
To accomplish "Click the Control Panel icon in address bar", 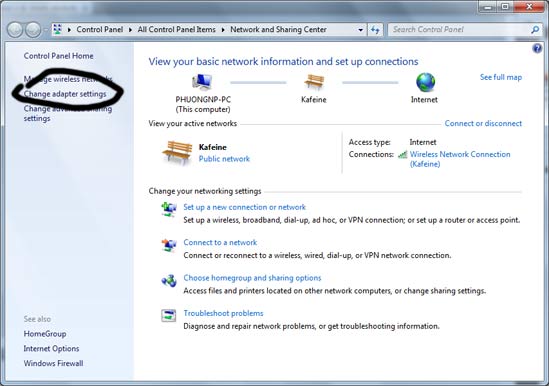I will point(58,29).
